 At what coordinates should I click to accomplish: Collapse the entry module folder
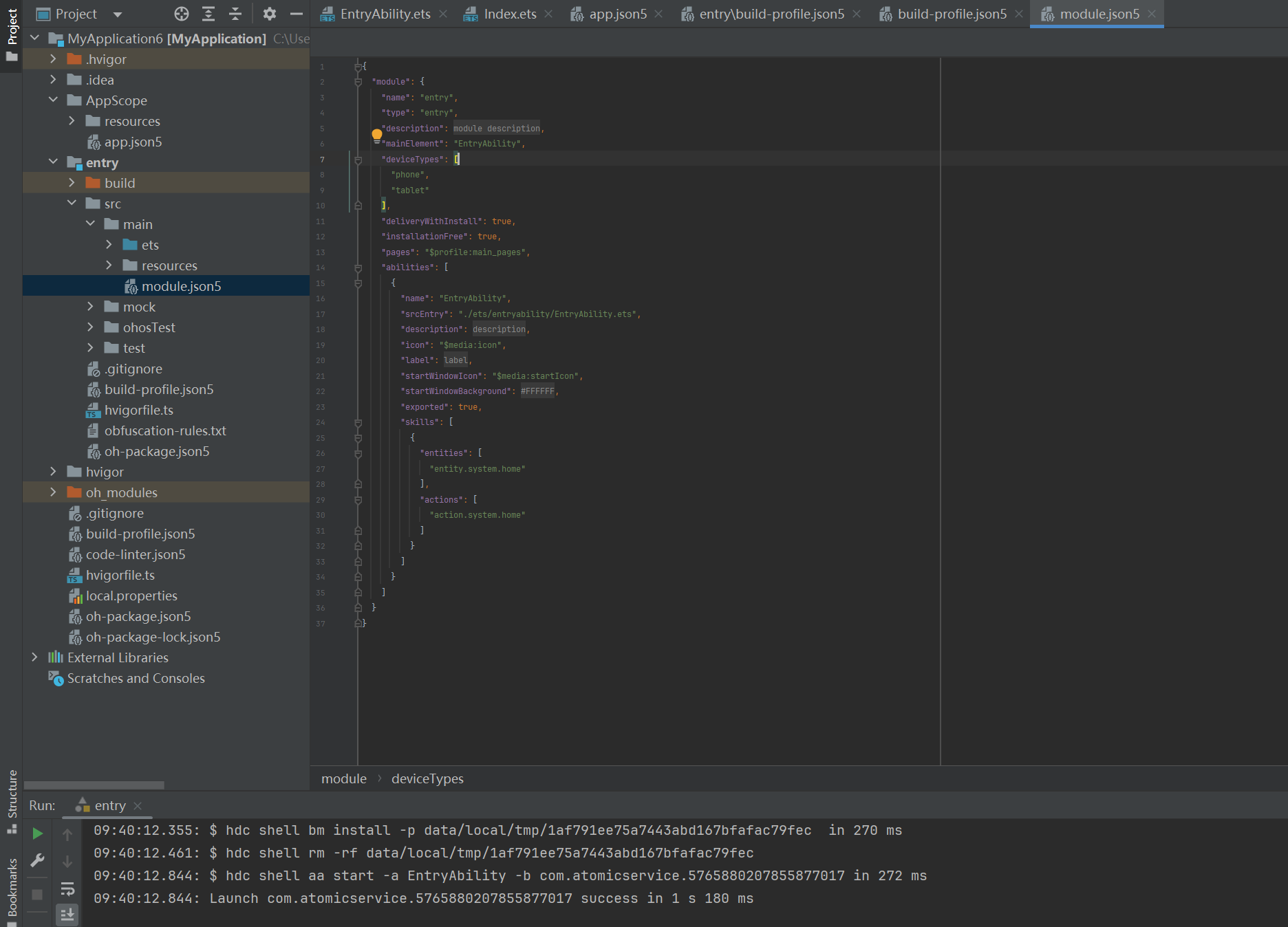[53, 162]
